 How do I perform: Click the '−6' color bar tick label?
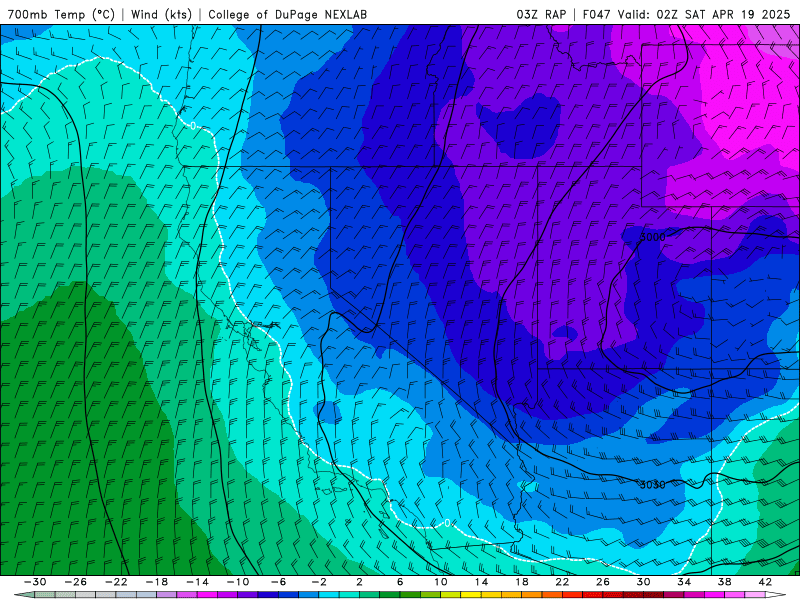coord(278,582)
